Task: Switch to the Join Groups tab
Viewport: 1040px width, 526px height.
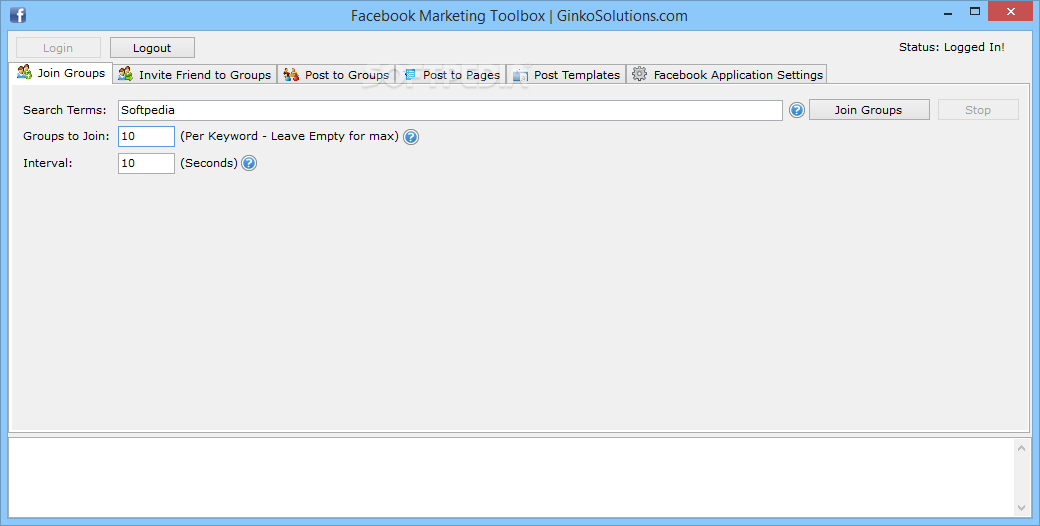Action: [61, 73]
